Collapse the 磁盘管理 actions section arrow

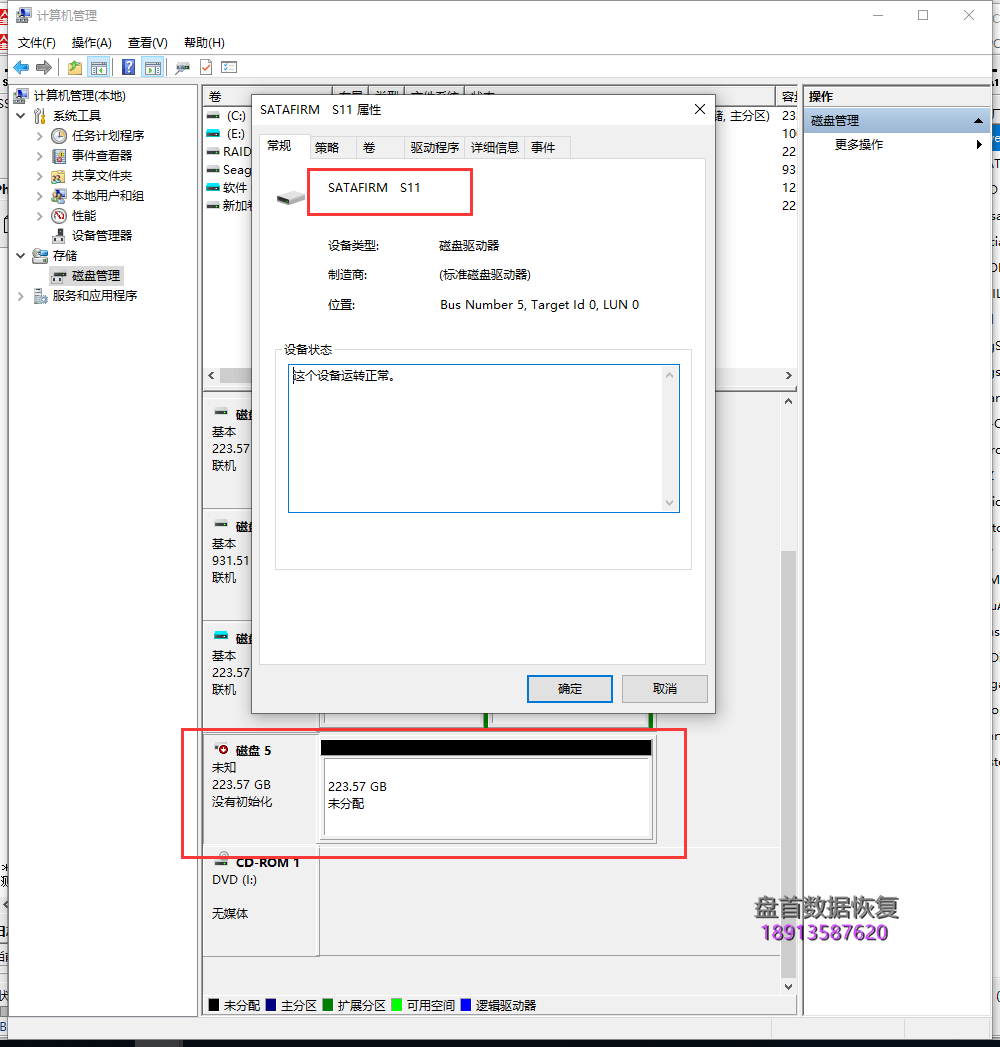[x=978, y=121]
